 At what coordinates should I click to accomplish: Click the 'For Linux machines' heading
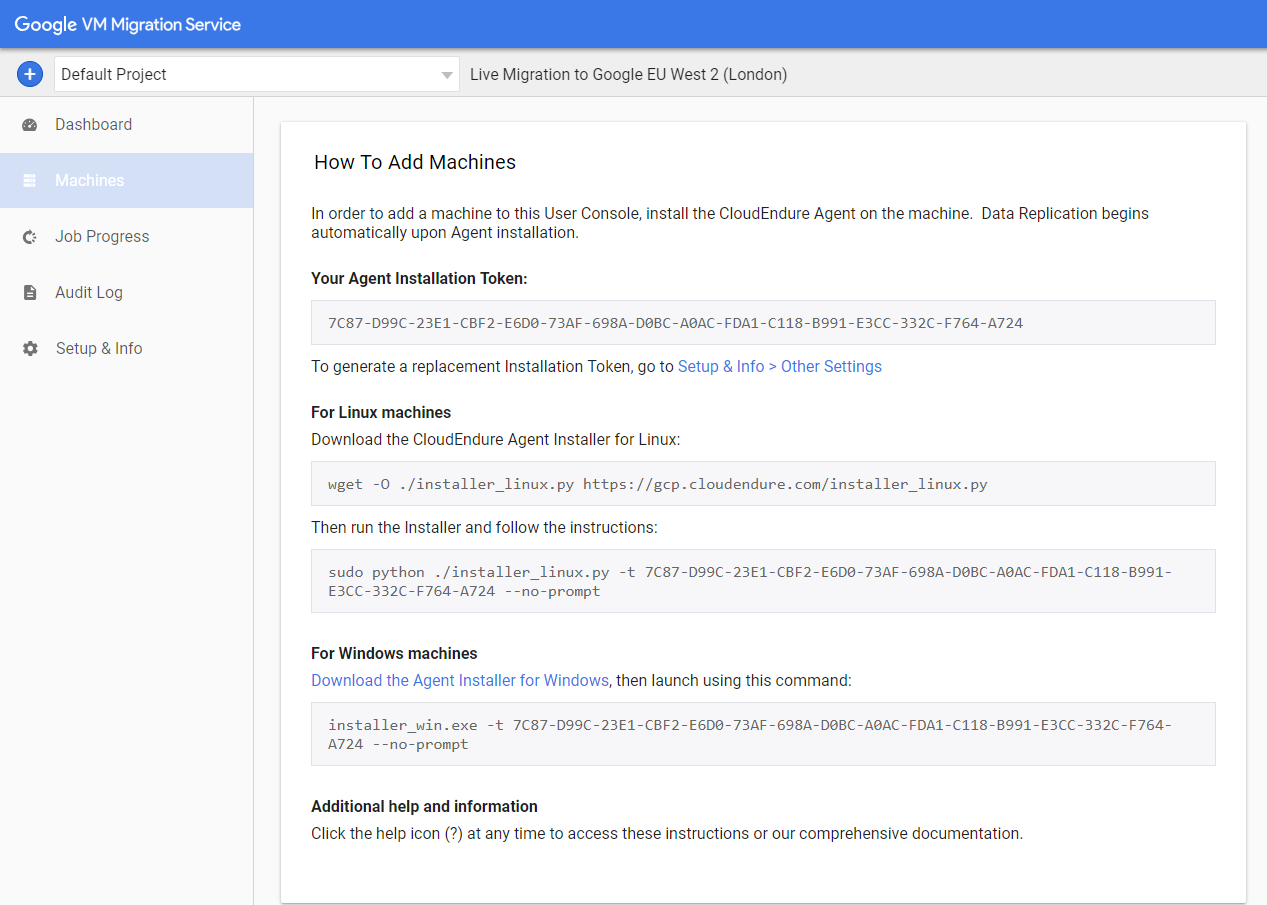click(381, 413)
